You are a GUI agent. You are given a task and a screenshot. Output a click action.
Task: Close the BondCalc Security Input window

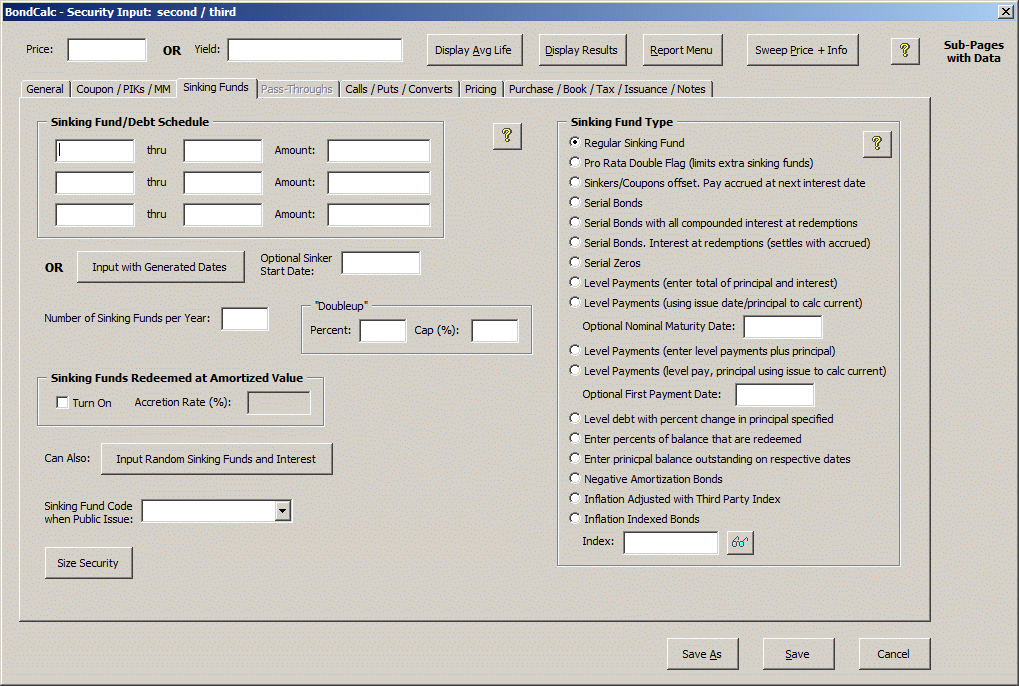pos(1005,11)
